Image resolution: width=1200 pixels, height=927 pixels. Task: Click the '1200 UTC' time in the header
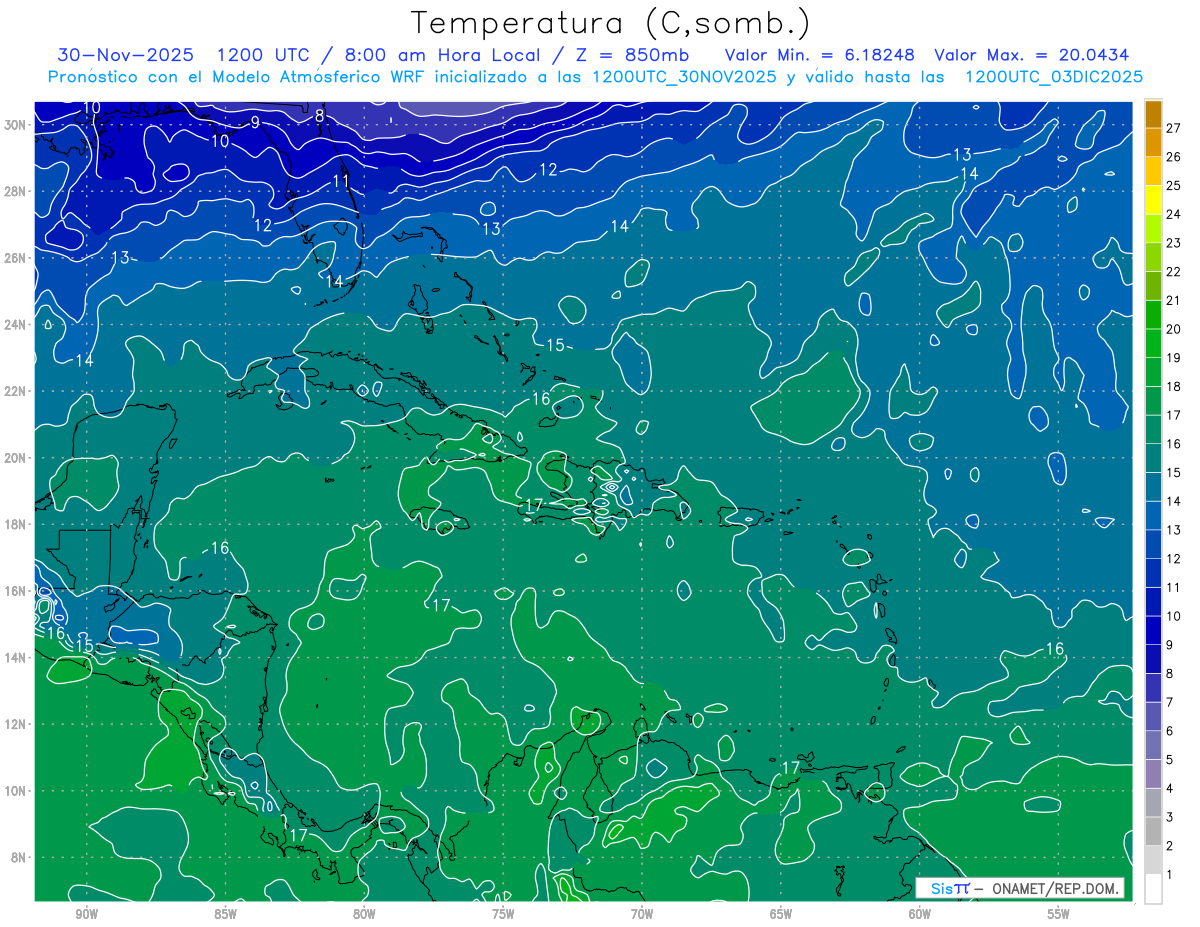[263, 56]
